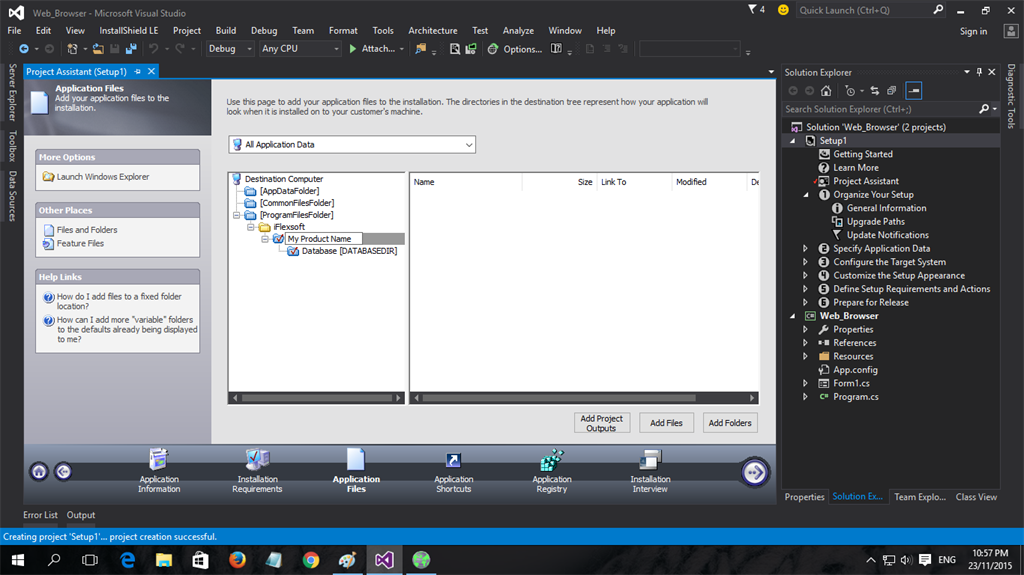Click Save All toolbar icon
1024x575 pixels.
point(131,48)
